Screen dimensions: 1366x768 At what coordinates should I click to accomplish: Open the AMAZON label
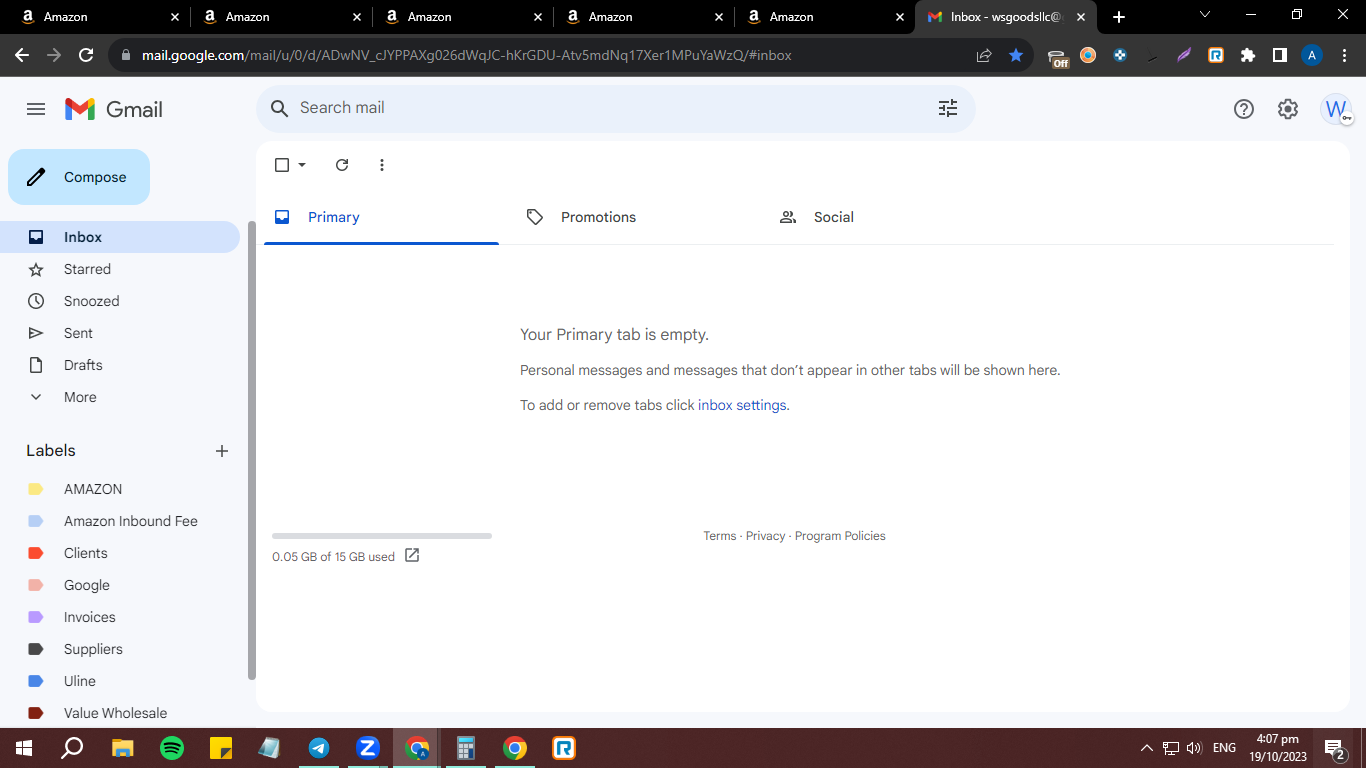[120, 489]
